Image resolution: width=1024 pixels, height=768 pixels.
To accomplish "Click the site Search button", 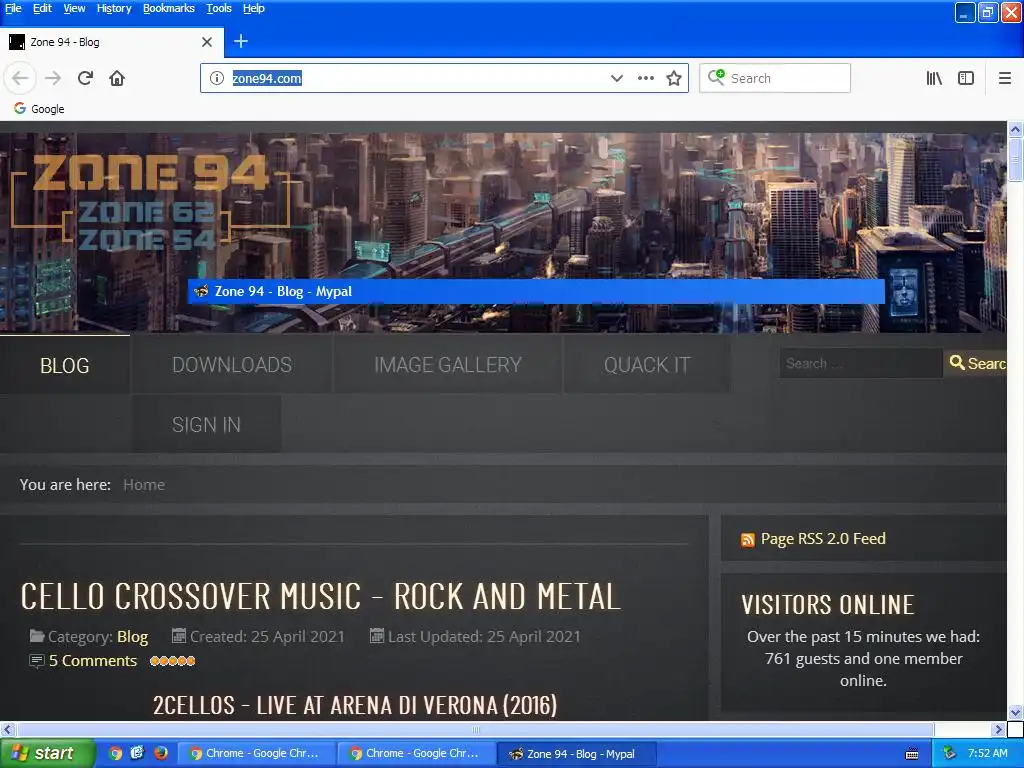I will (976, 363).
